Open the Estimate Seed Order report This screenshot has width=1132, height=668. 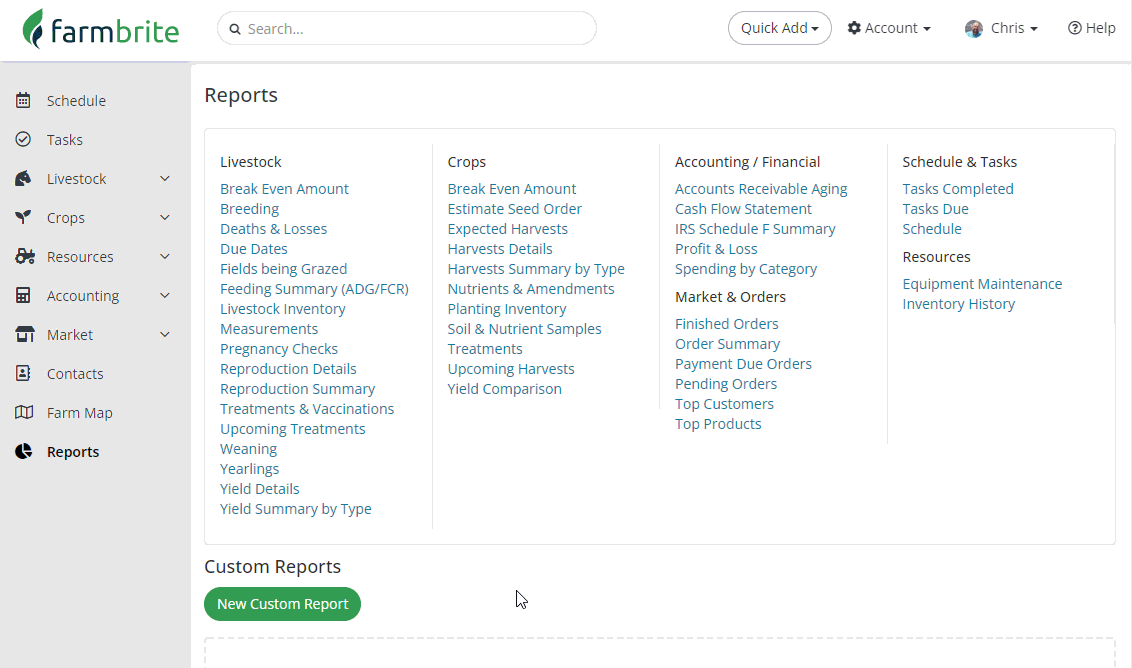point(514,209)
